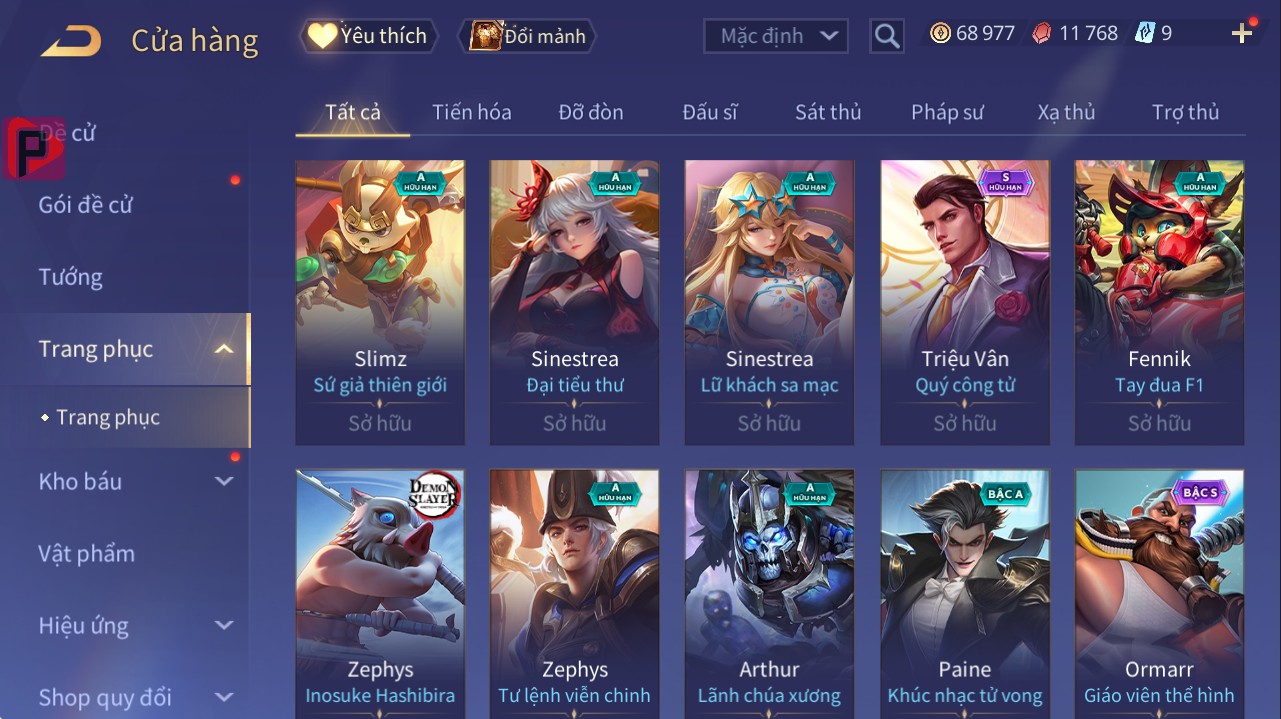Open Gói đề cử in sidebar

pyautogui.click(x=86, y=205)
